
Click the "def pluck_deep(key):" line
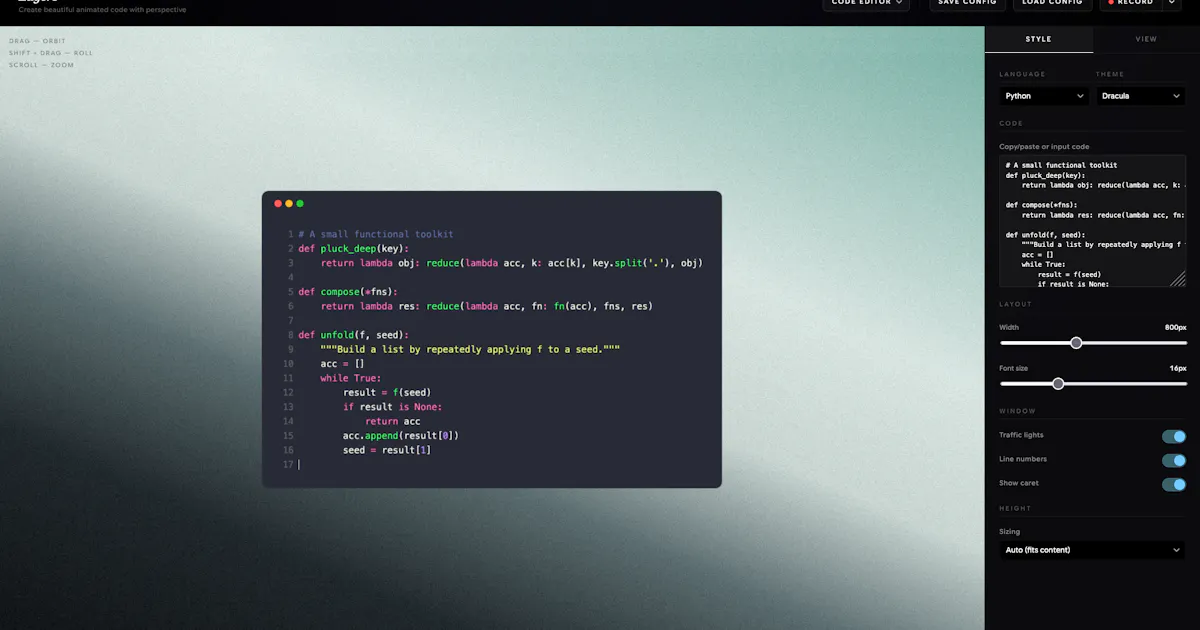(354, 248)
